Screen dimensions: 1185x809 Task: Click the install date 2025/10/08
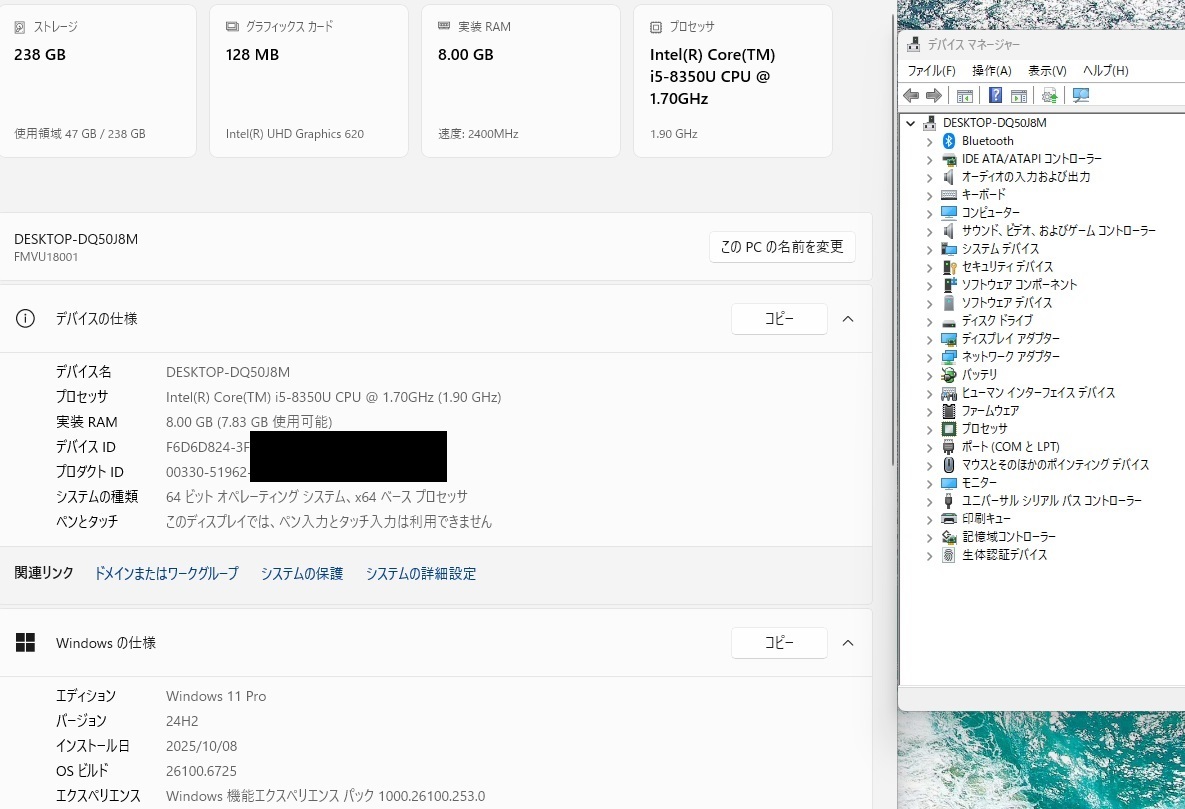coord(202,746)
